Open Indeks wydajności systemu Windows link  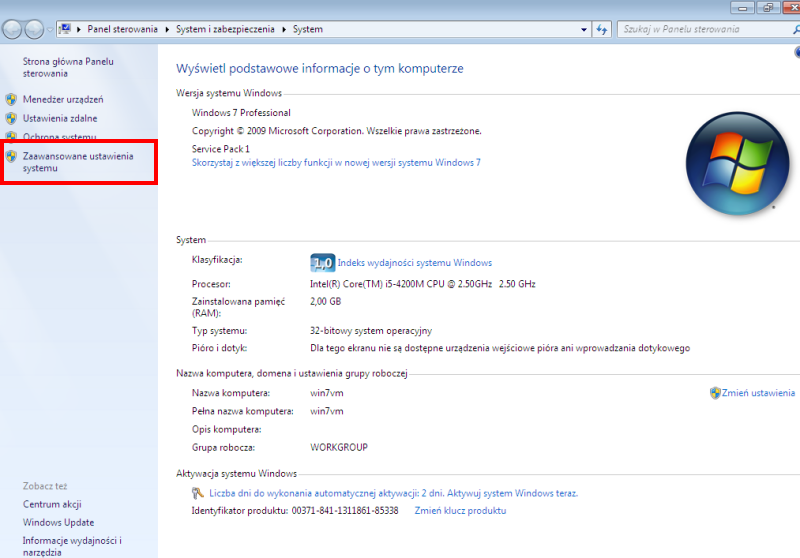tap(415, 263)
